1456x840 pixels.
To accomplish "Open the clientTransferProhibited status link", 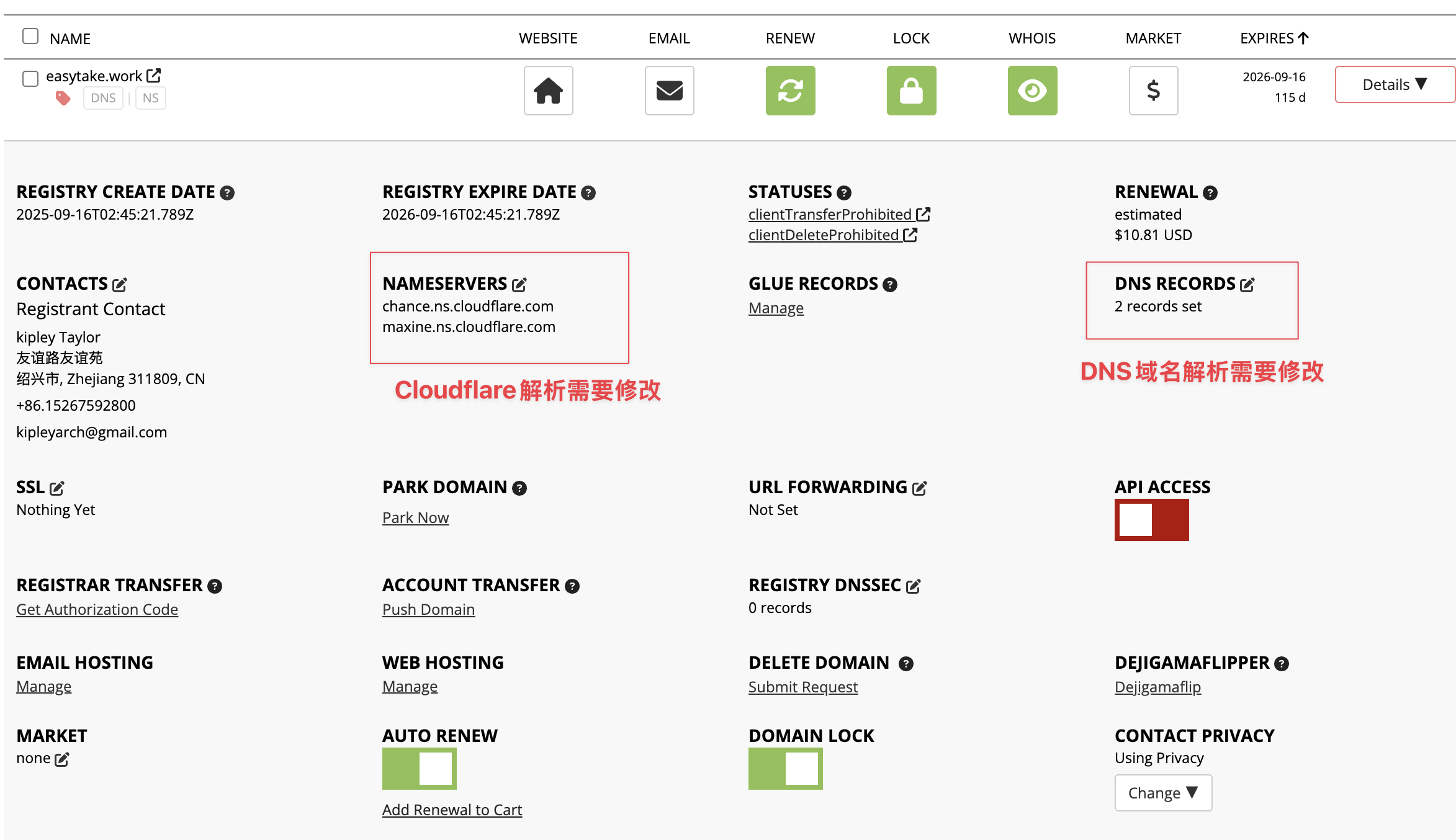I will point(839,215).
